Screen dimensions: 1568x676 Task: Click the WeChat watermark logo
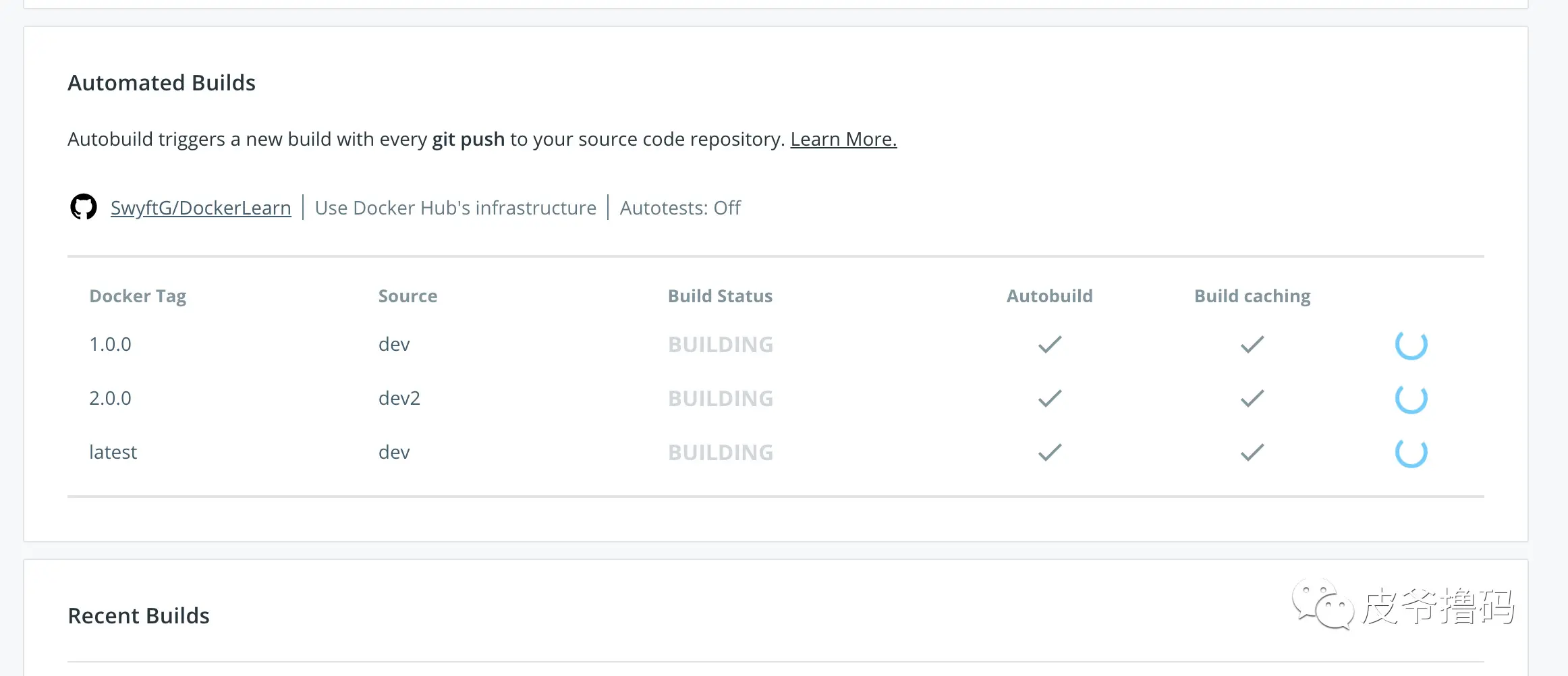click(1322, 604)
